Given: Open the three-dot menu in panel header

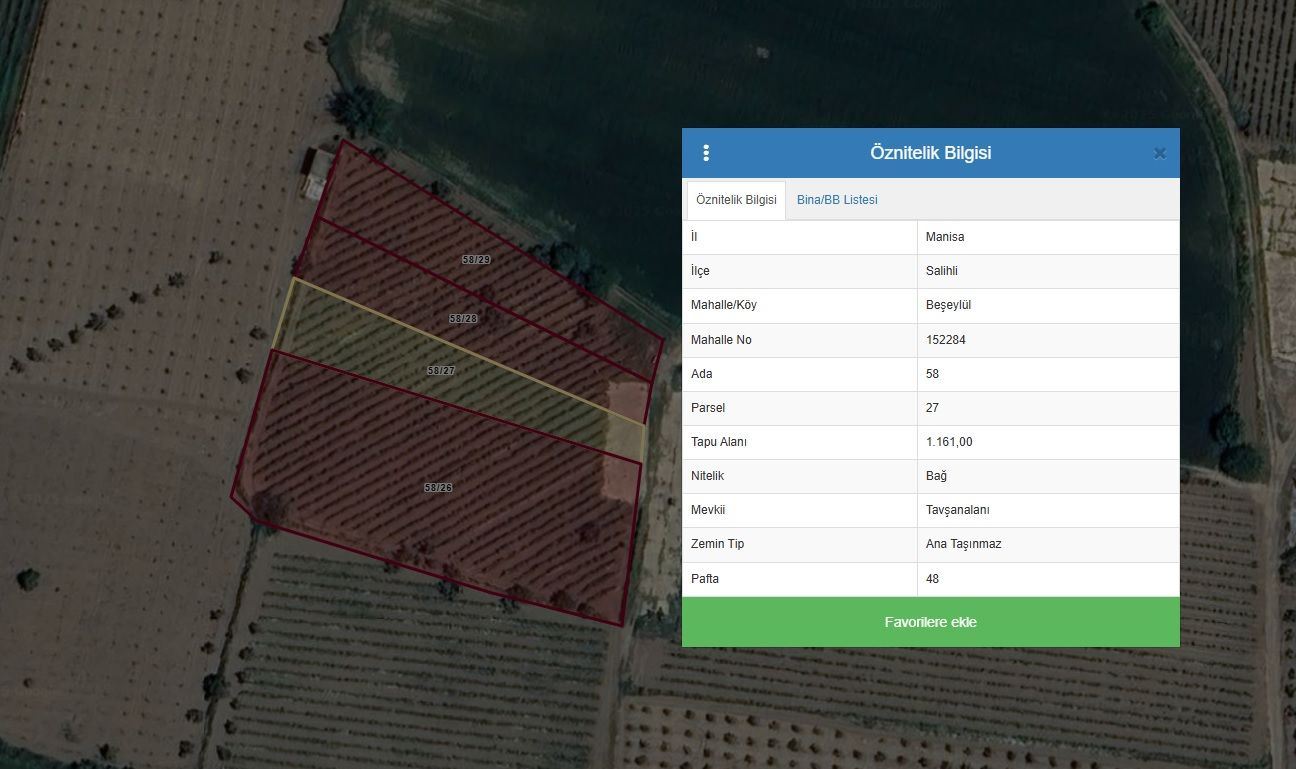Looking at the screenshot, I should 706,153.
